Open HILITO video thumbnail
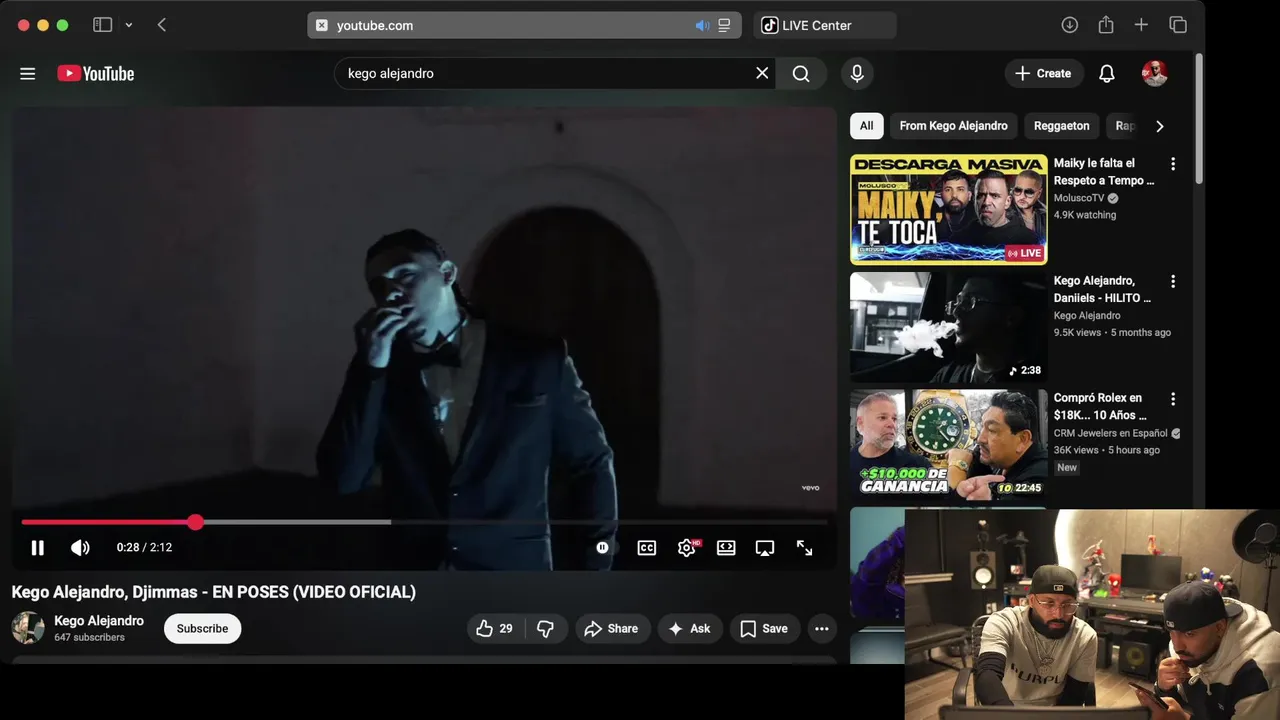This screenshot has width=1280, height=720. (x=948, y=327)
